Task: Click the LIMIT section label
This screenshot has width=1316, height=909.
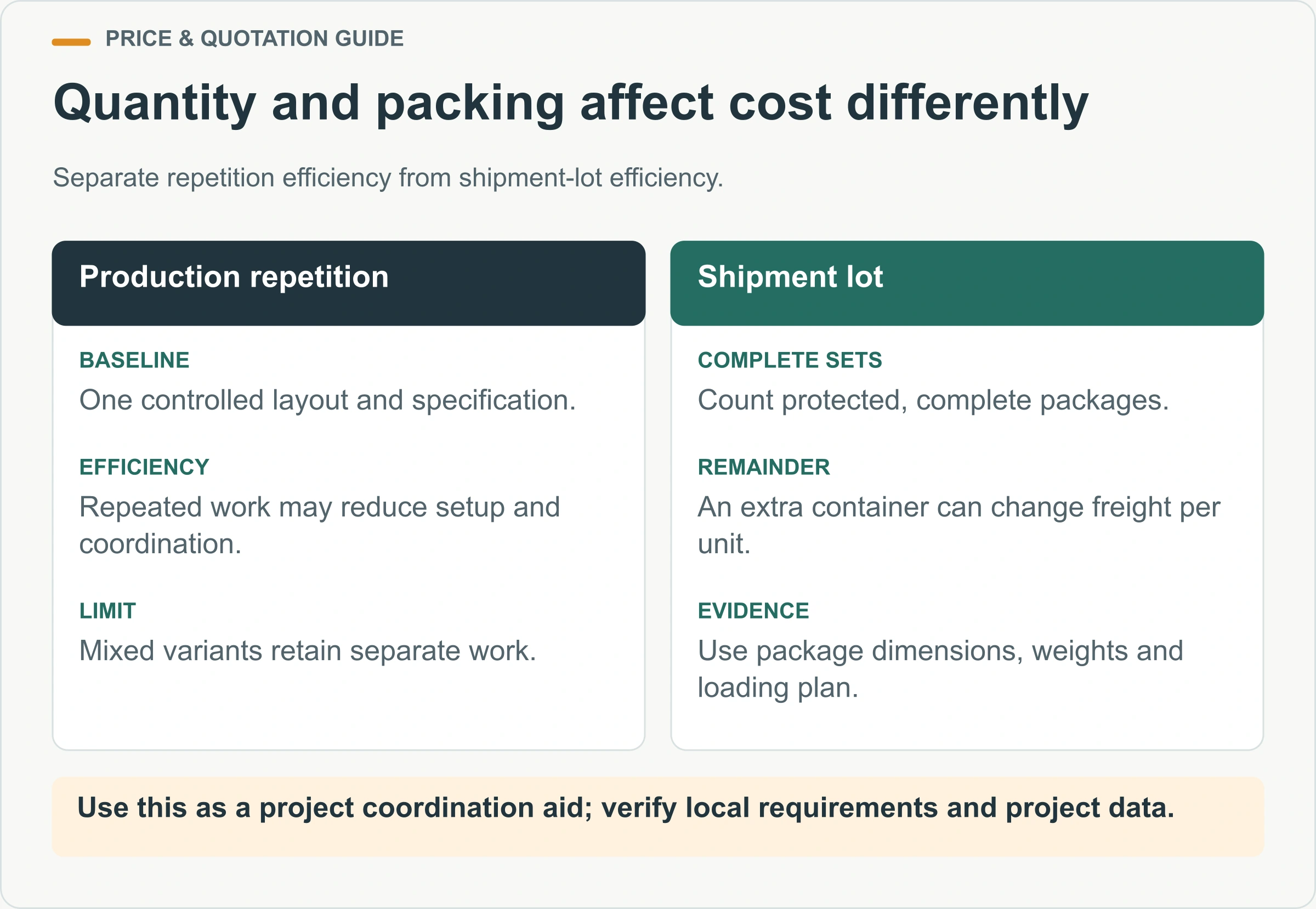Action: tap(107, 611)
